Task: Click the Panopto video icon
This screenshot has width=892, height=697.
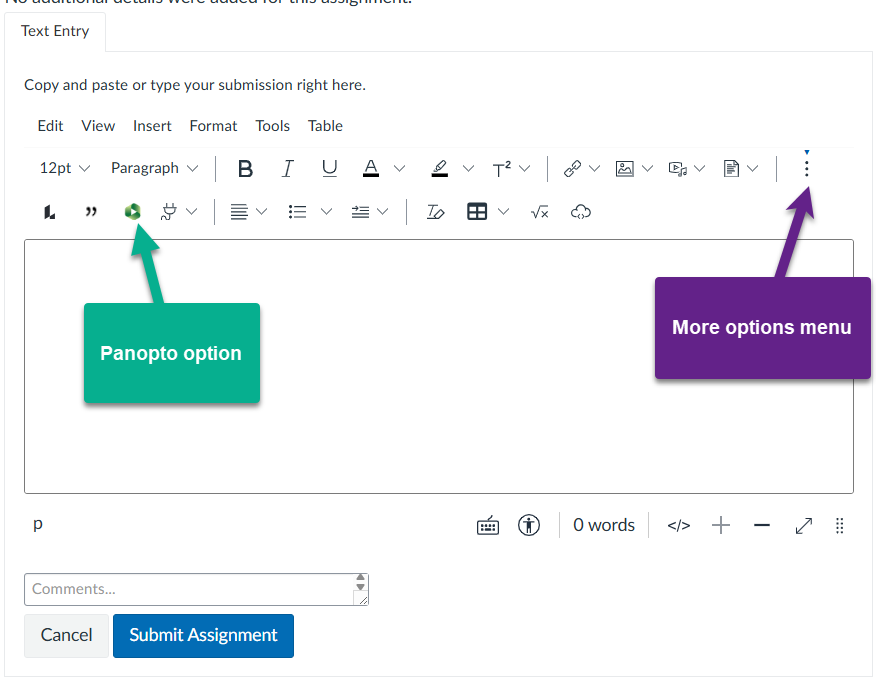Action: pyautogui.click(x=133, y=212)
